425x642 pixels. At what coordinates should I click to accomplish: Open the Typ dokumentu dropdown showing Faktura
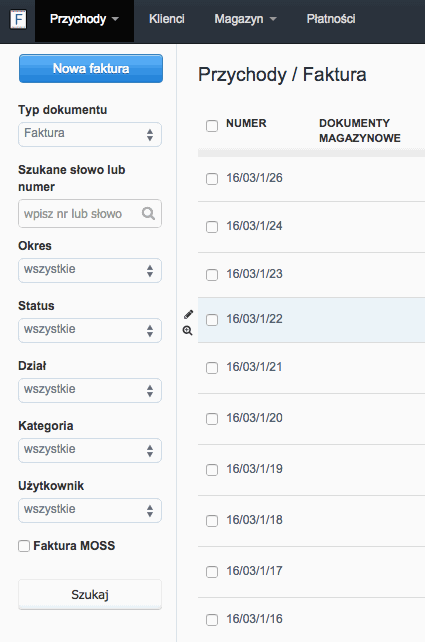(90, 134)
